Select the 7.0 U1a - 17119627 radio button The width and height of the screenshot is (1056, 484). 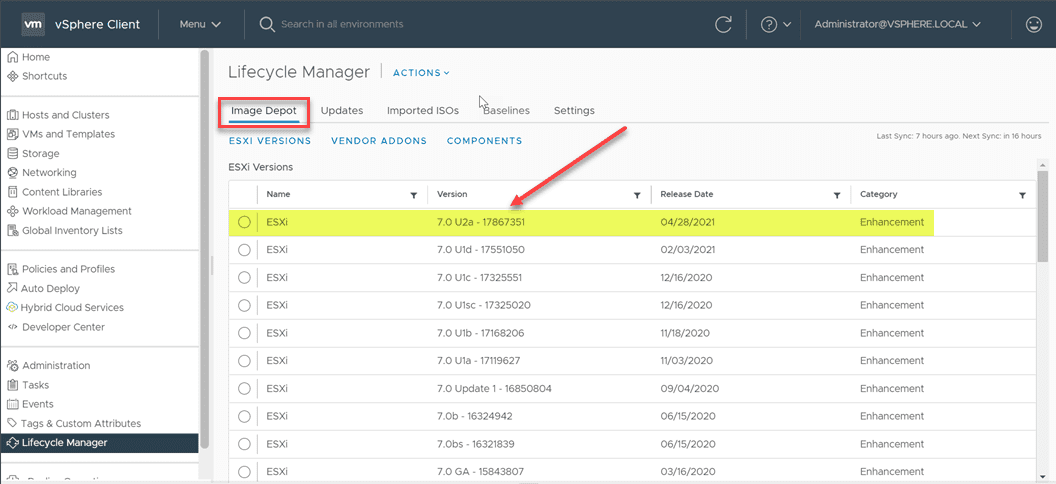point(244,360)
